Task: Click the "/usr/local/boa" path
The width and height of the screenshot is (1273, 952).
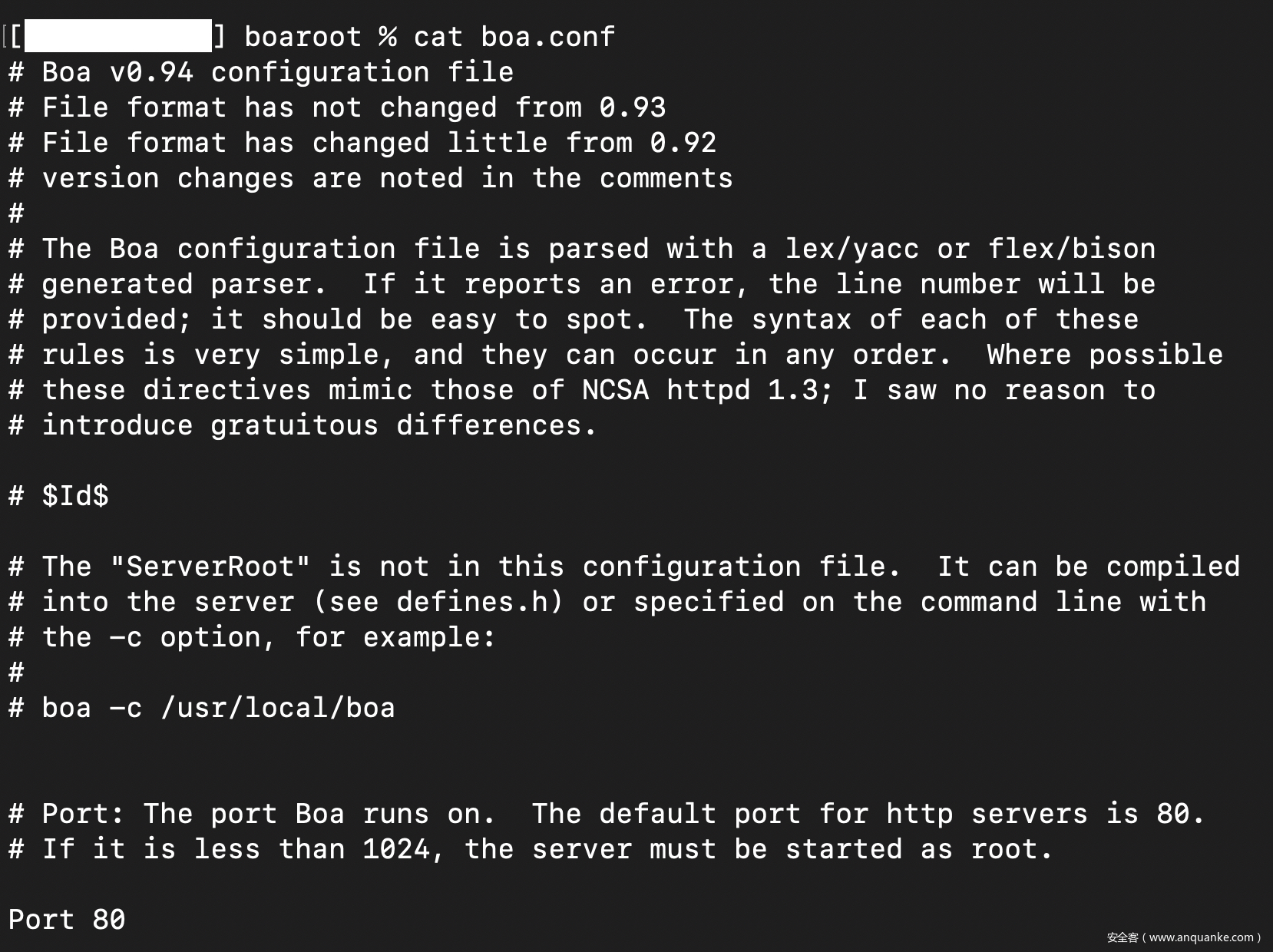Action: [278, 708]
